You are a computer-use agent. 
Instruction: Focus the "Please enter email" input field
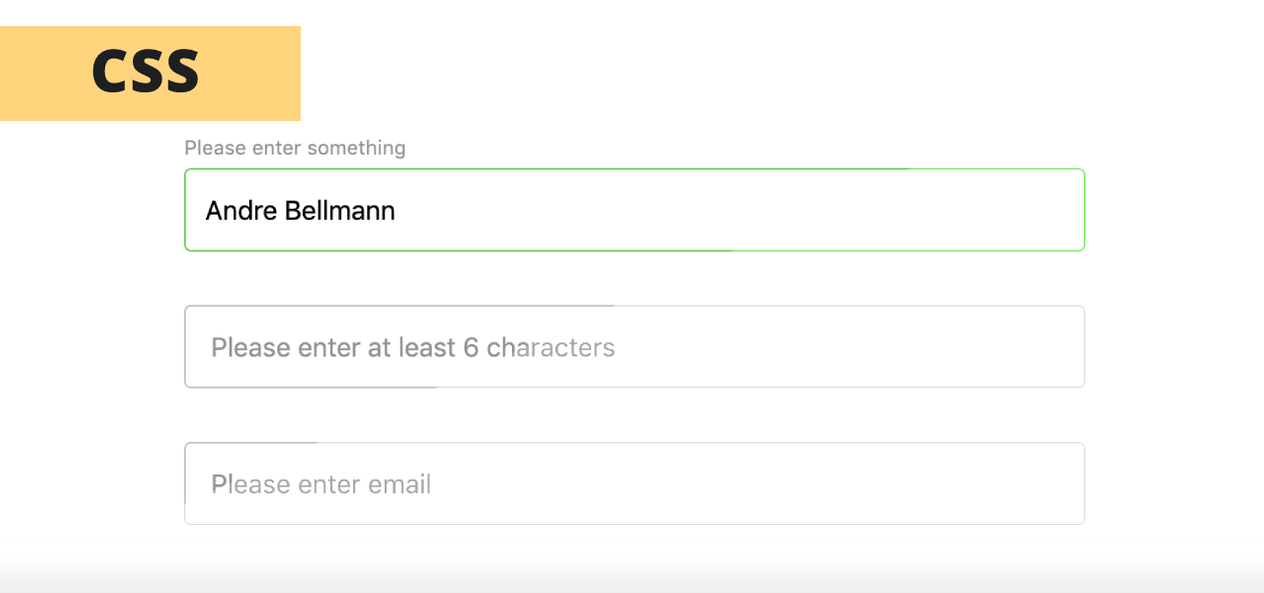pos(634,483)
